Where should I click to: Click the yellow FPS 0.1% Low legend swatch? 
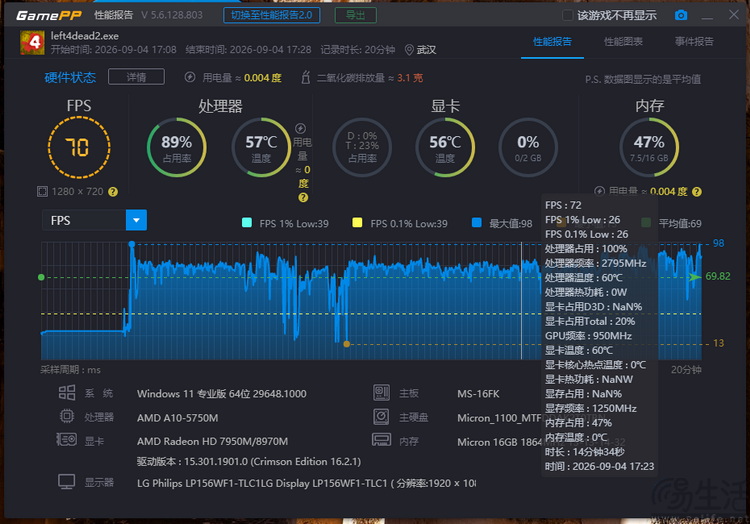[x=357, y=222]
